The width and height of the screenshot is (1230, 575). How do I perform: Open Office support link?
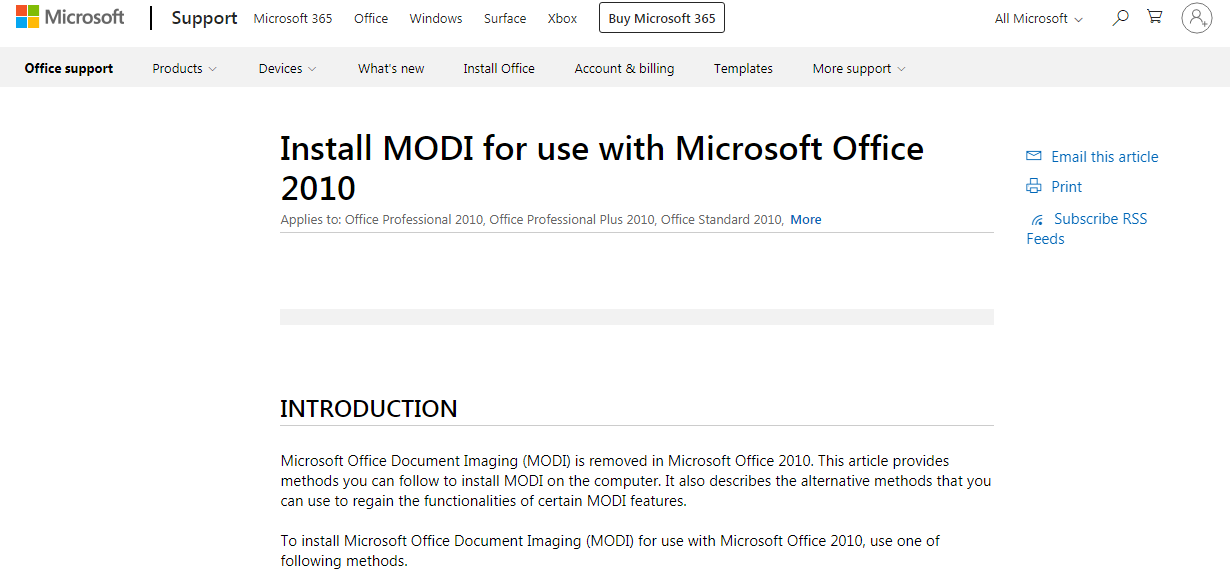69,69
